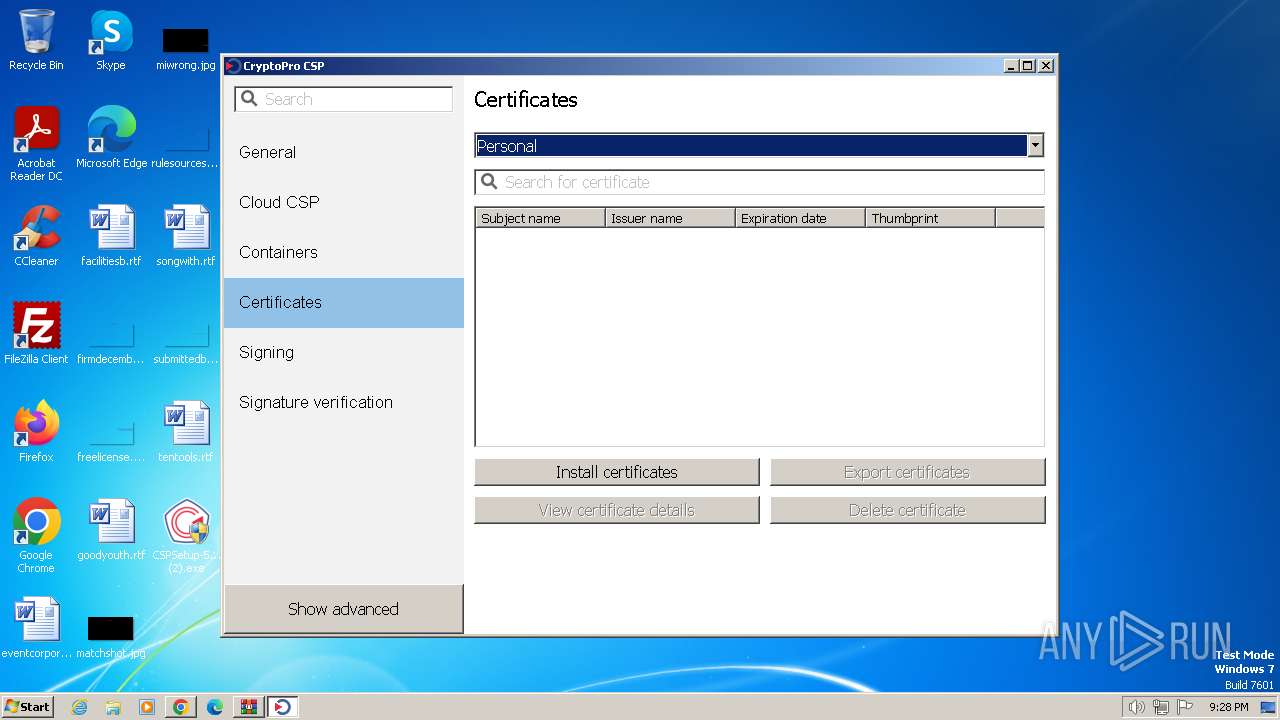This screenshot has width=1280, height=720.
Task: Open the songwith.rtf document icon
Action: pos(186,236)
